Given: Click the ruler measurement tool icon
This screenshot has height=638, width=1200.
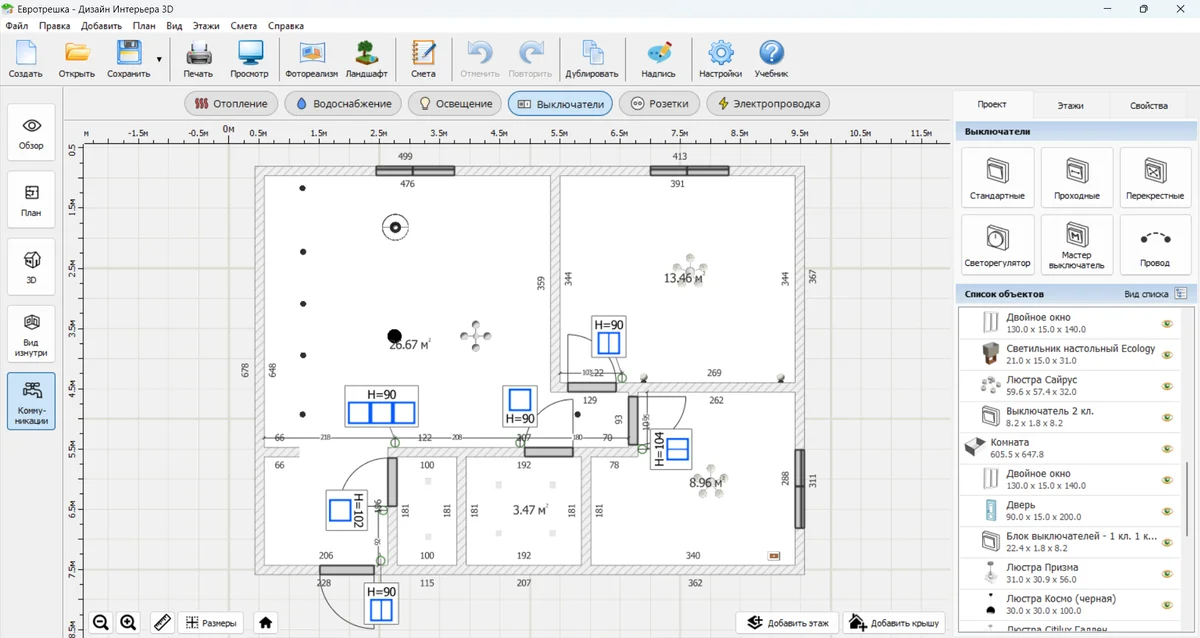Looking at the screenshot, I should tap(161, 622).
